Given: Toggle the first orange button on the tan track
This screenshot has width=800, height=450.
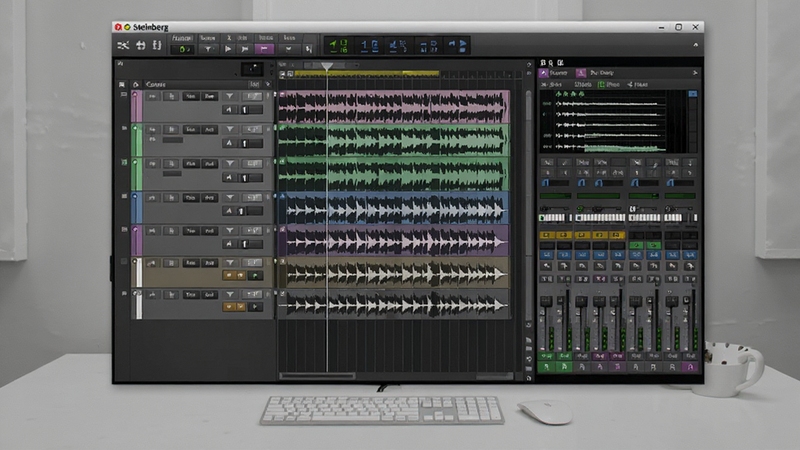Looking at the screenshot, I should [x=229, y=275].
